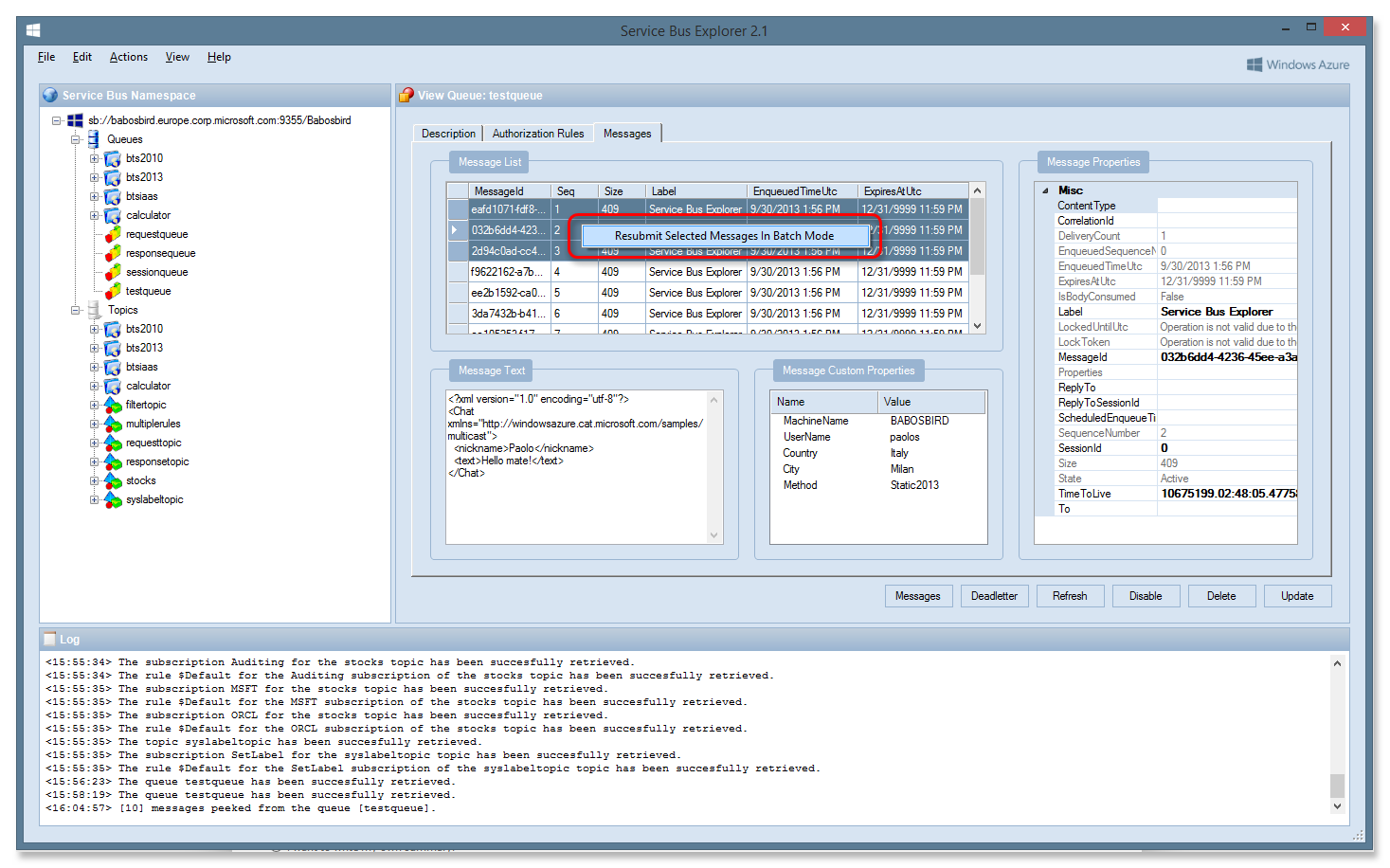The image size is (1390, 868).
Task: Open the Actions menu
Action: [x=129, y=57]
